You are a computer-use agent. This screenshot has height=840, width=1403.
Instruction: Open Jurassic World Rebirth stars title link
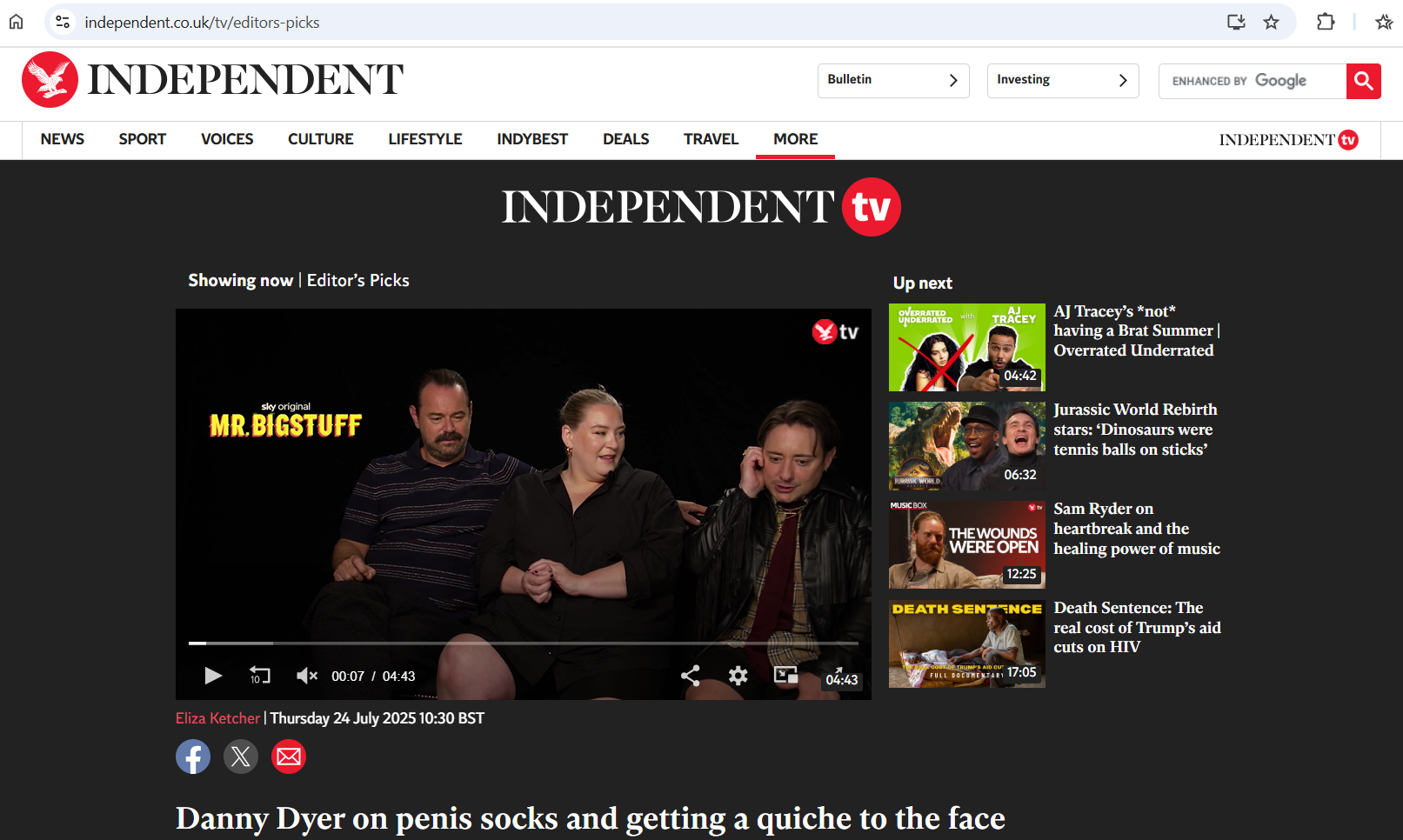(x=1135, y=430)
